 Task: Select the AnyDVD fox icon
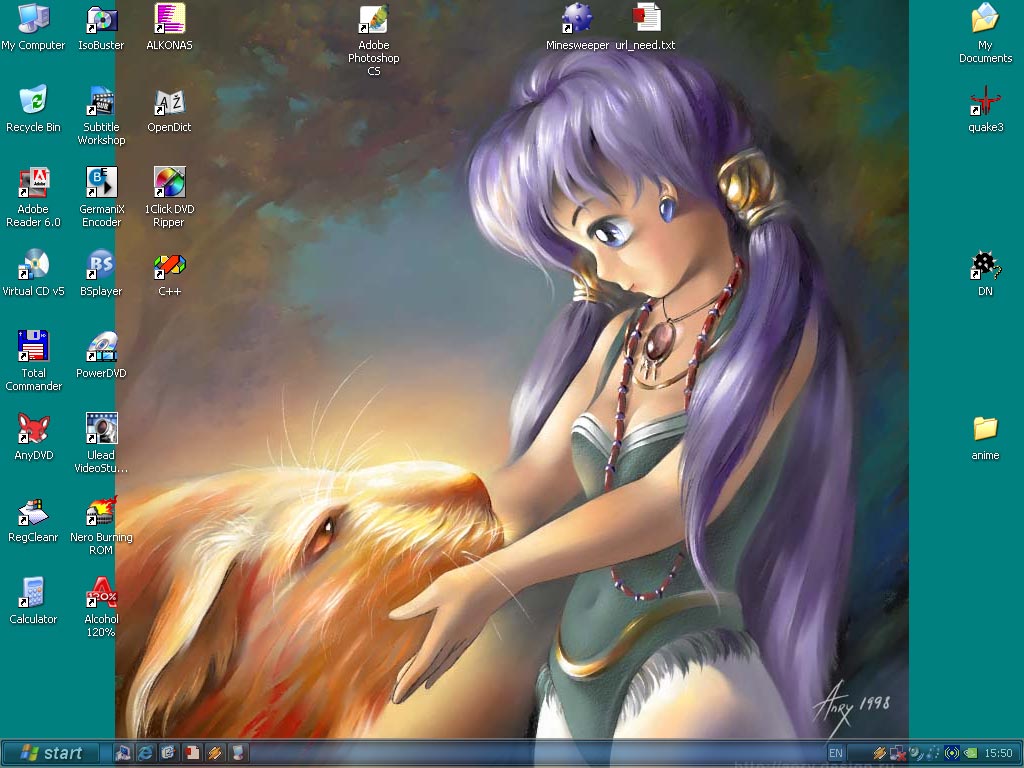[x=33, y=429]
